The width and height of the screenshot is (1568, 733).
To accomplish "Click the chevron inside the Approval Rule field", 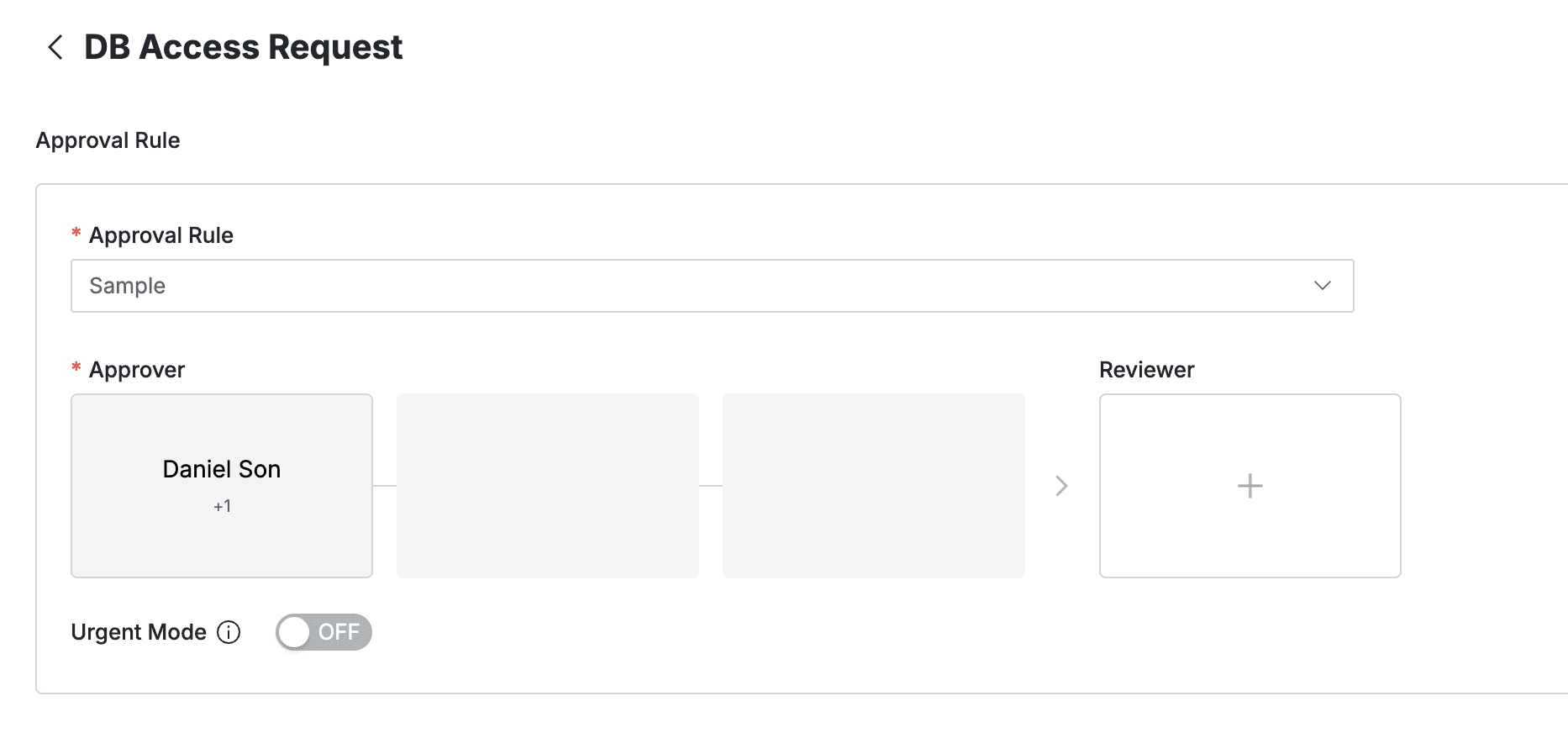I will pyautogui.click(x=1323, y=286).
